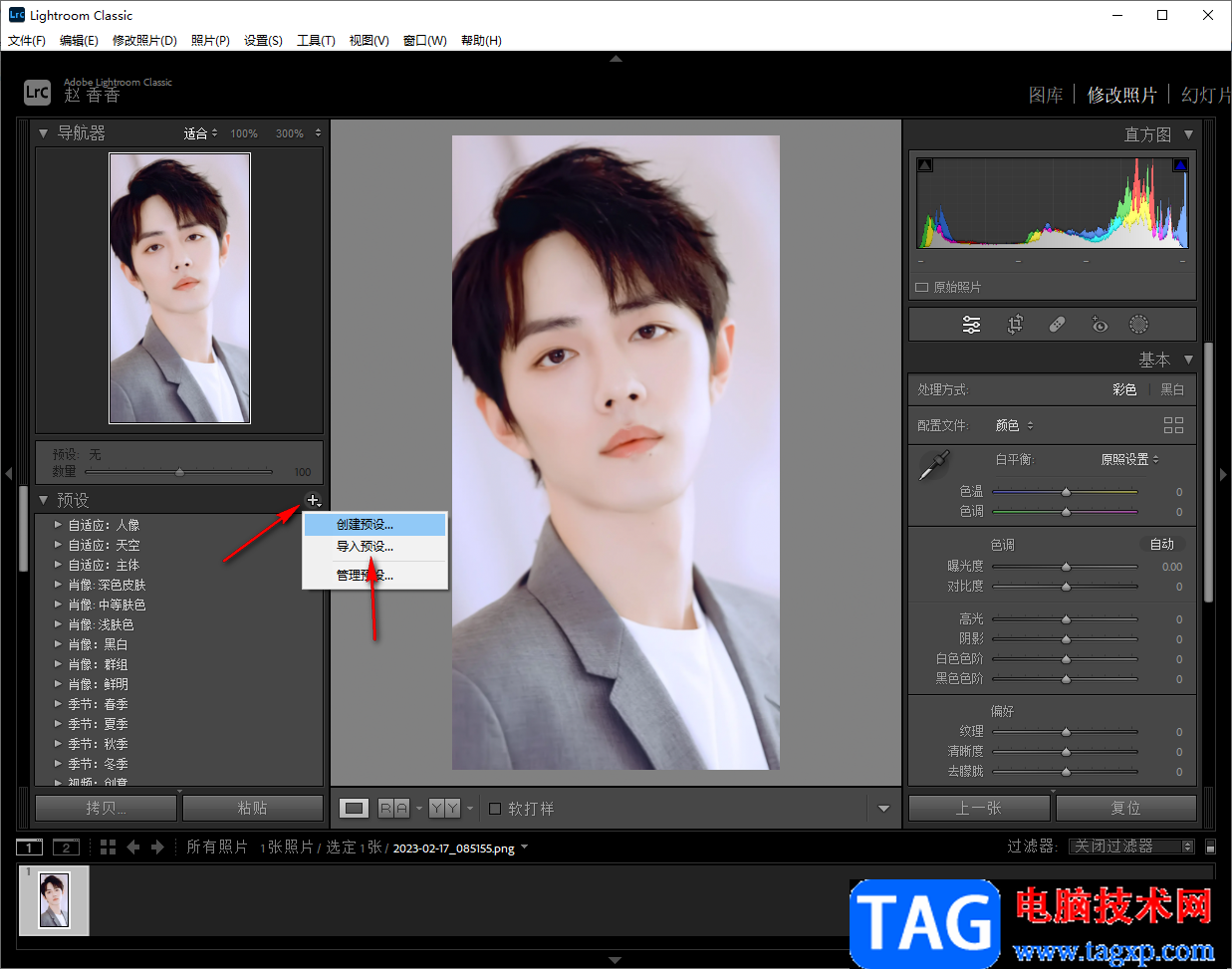This screenshot has height=969, width=1232.
Task: Switch to before/after RA view
Action: [393, 809]
